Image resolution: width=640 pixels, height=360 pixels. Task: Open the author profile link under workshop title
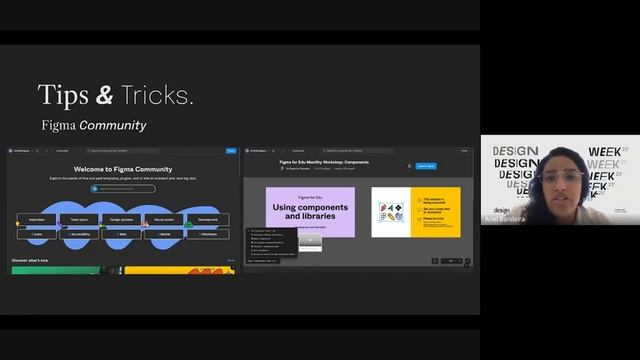(x=297, y=169)
